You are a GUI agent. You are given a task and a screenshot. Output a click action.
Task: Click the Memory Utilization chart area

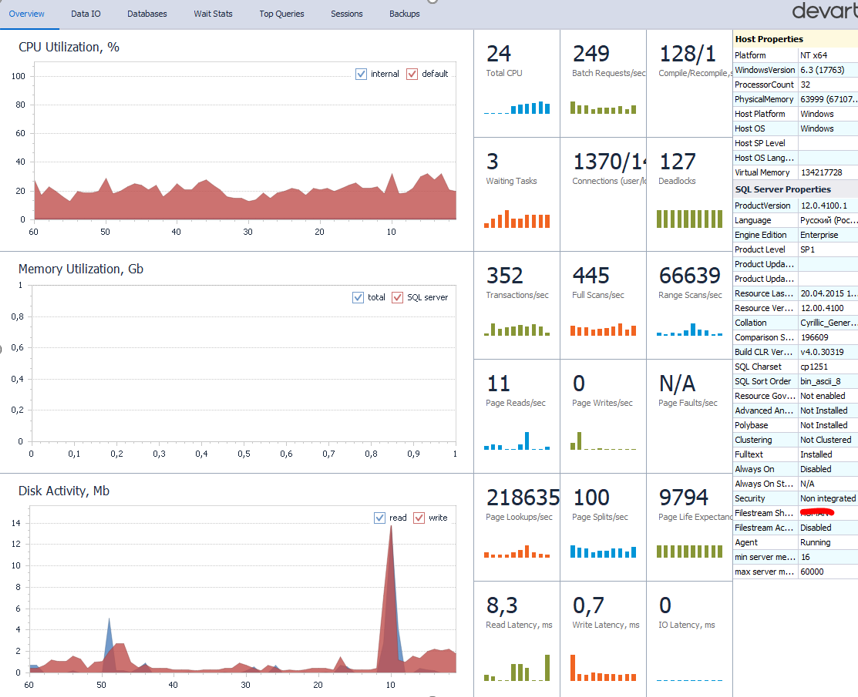coord(244,363)
